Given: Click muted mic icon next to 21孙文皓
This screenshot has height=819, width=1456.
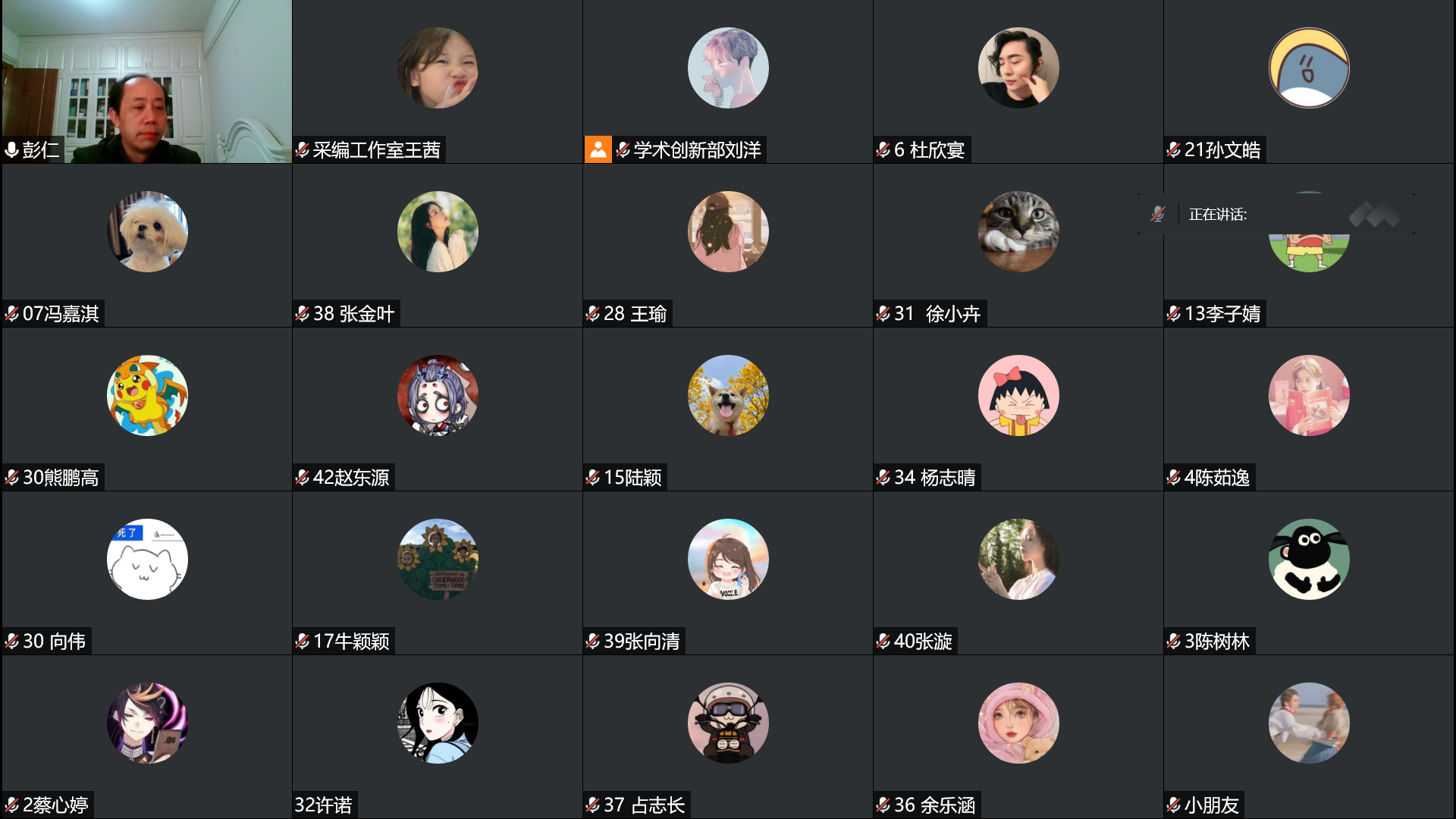Looking at the screenshot, I should (1174, 150).
